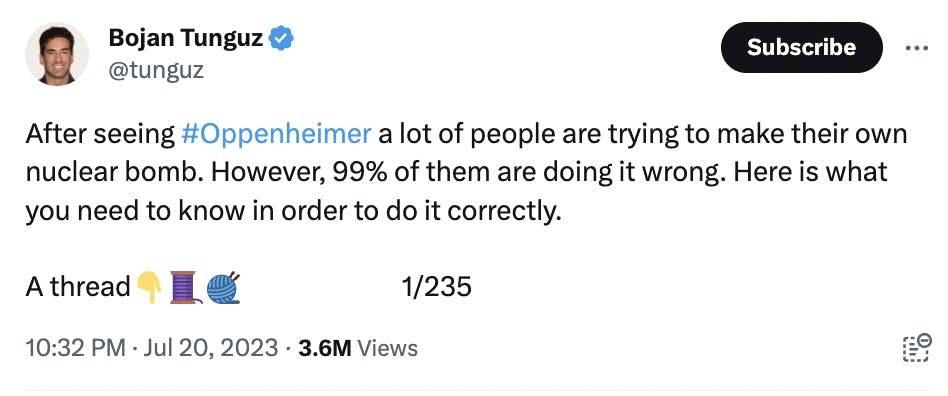Click the Bojan Tunguz display name
Screen dimensions: 948x396
coord(186,39)
